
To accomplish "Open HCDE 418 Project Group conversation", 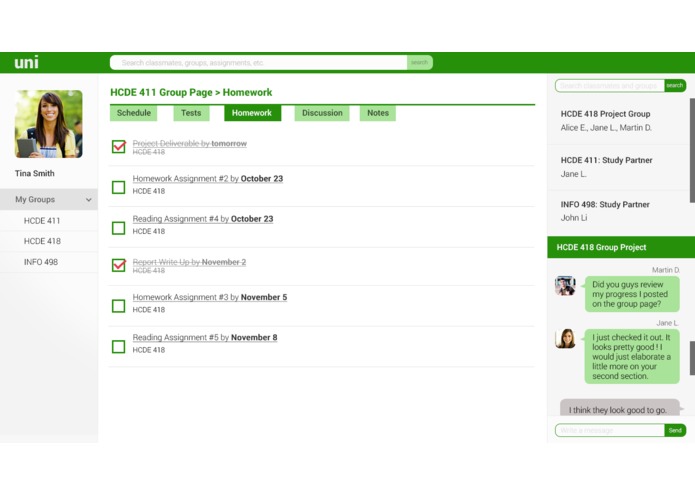I will pyautogui.click(x=618, y=121).
